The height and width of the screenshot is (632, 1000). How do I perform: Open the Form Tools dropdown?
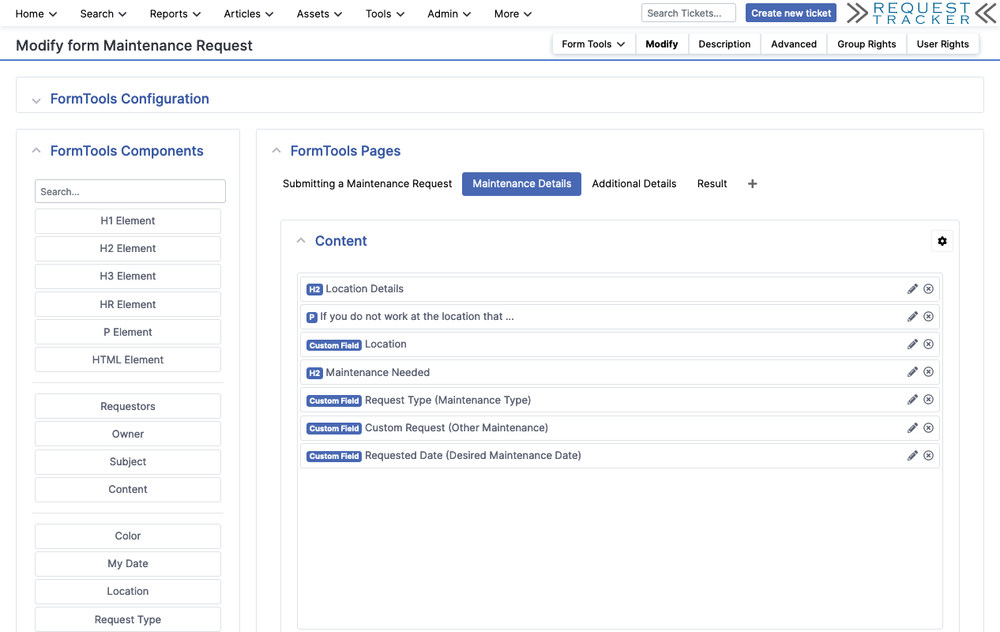(x=592, y=44)
